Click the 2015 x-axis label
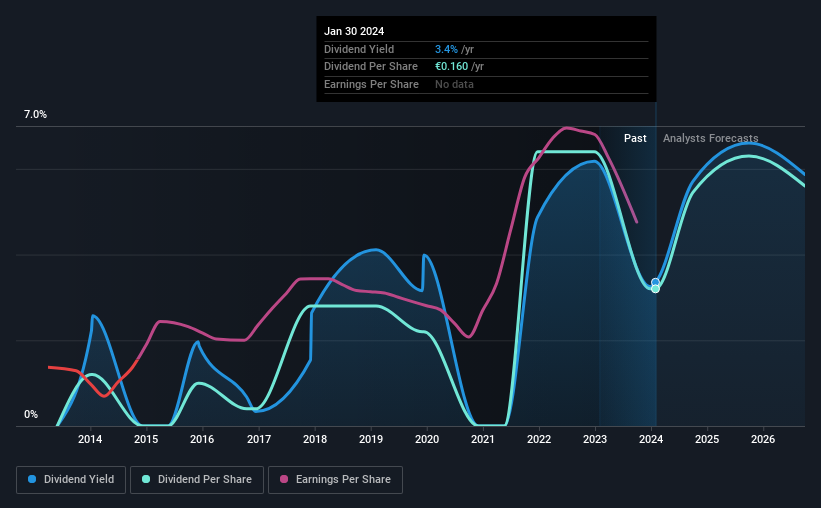 pos(146,439)
